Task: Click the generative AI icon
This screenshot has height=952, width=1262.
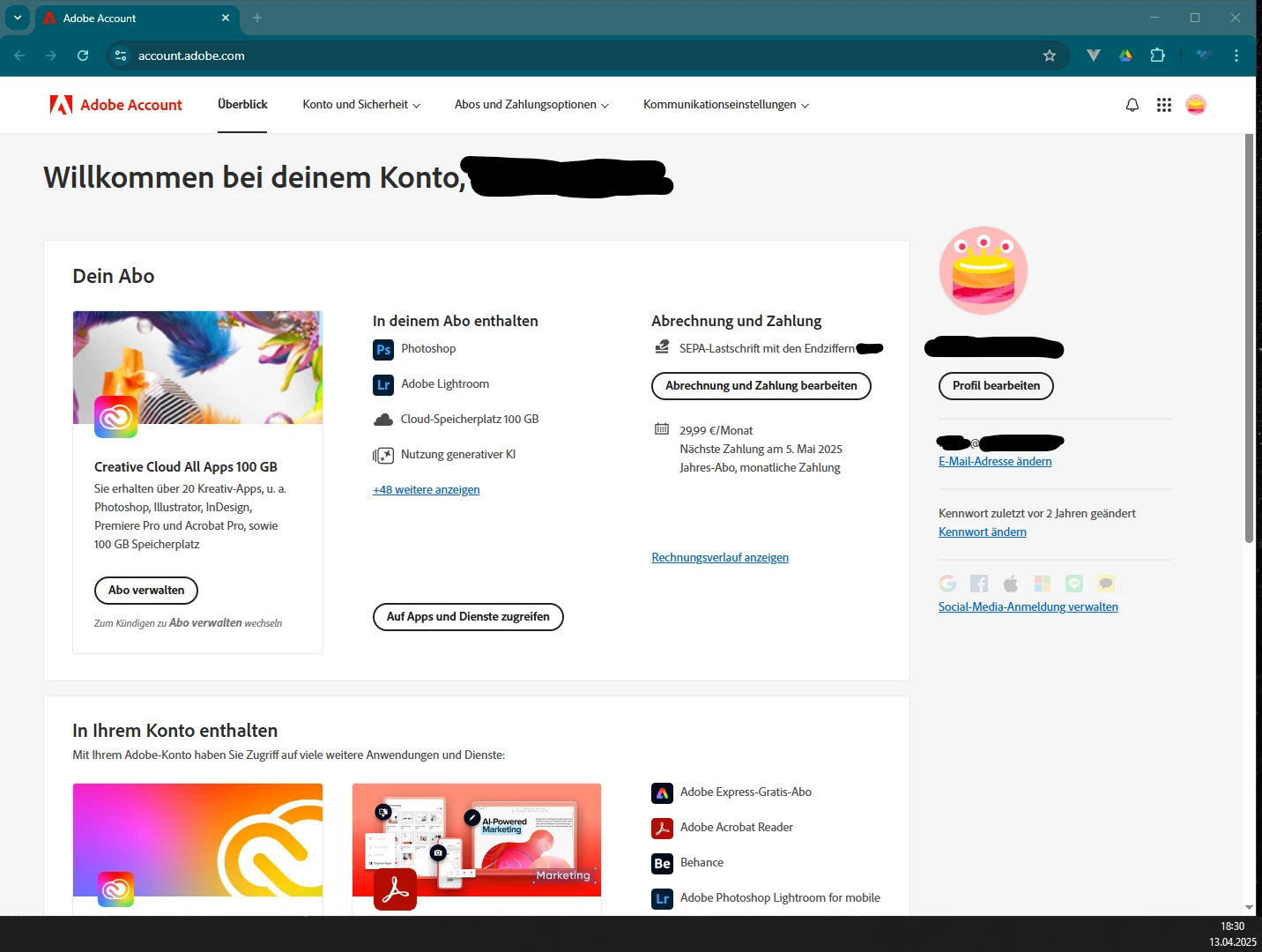Action: pos(383,455)
